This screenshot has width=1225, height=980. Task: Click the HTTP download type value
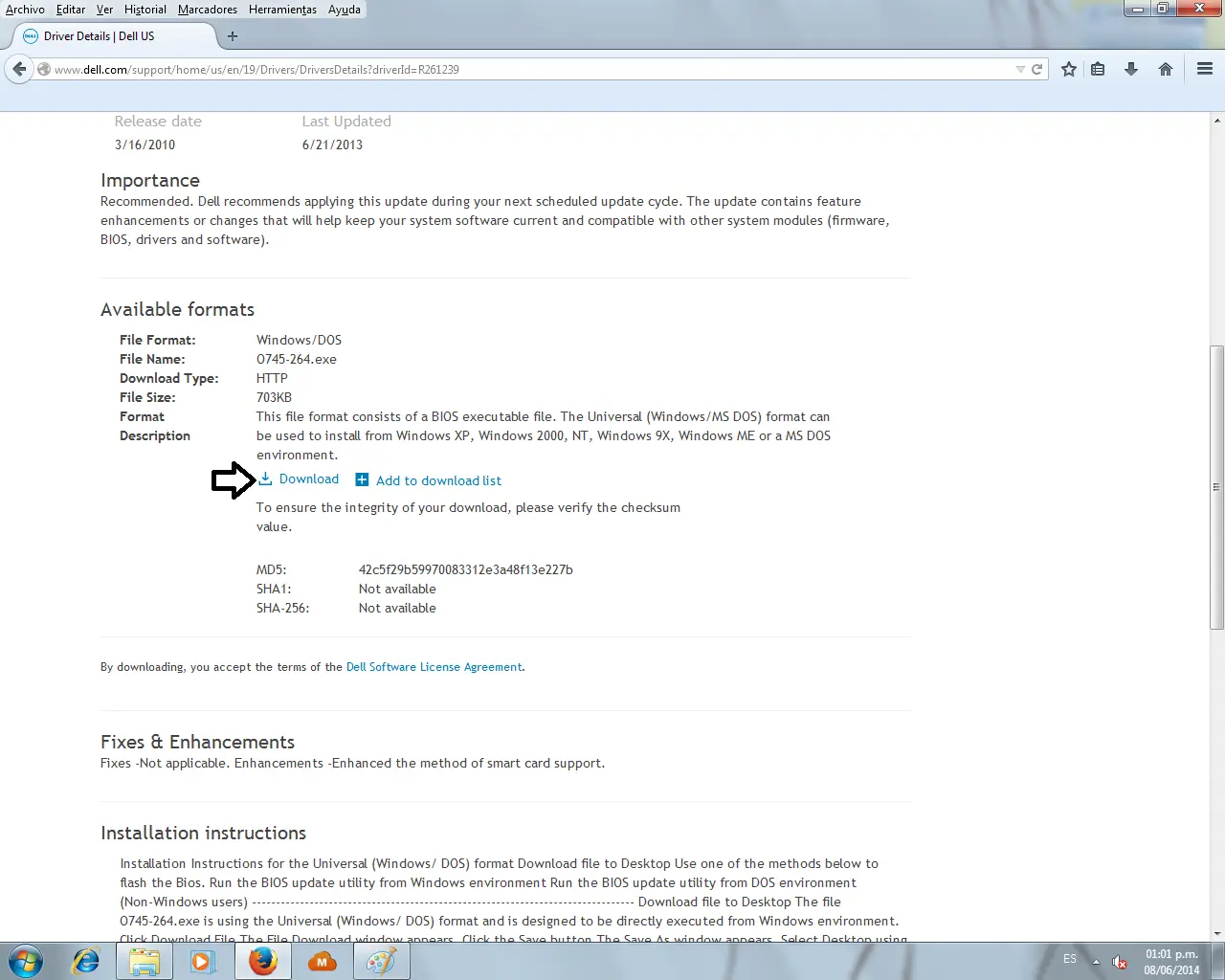[x=272, y=378]
